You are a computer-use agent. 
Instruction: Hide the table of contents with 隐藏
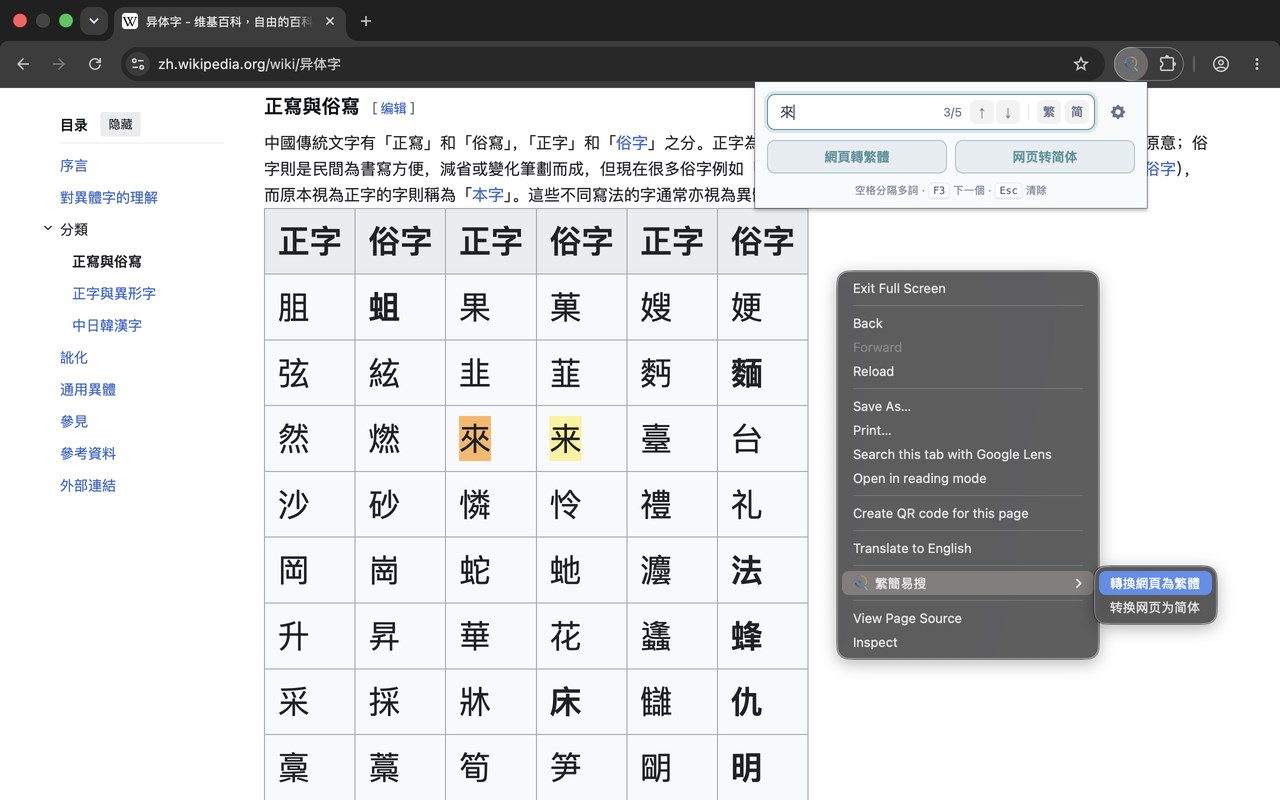coord(120,124)
